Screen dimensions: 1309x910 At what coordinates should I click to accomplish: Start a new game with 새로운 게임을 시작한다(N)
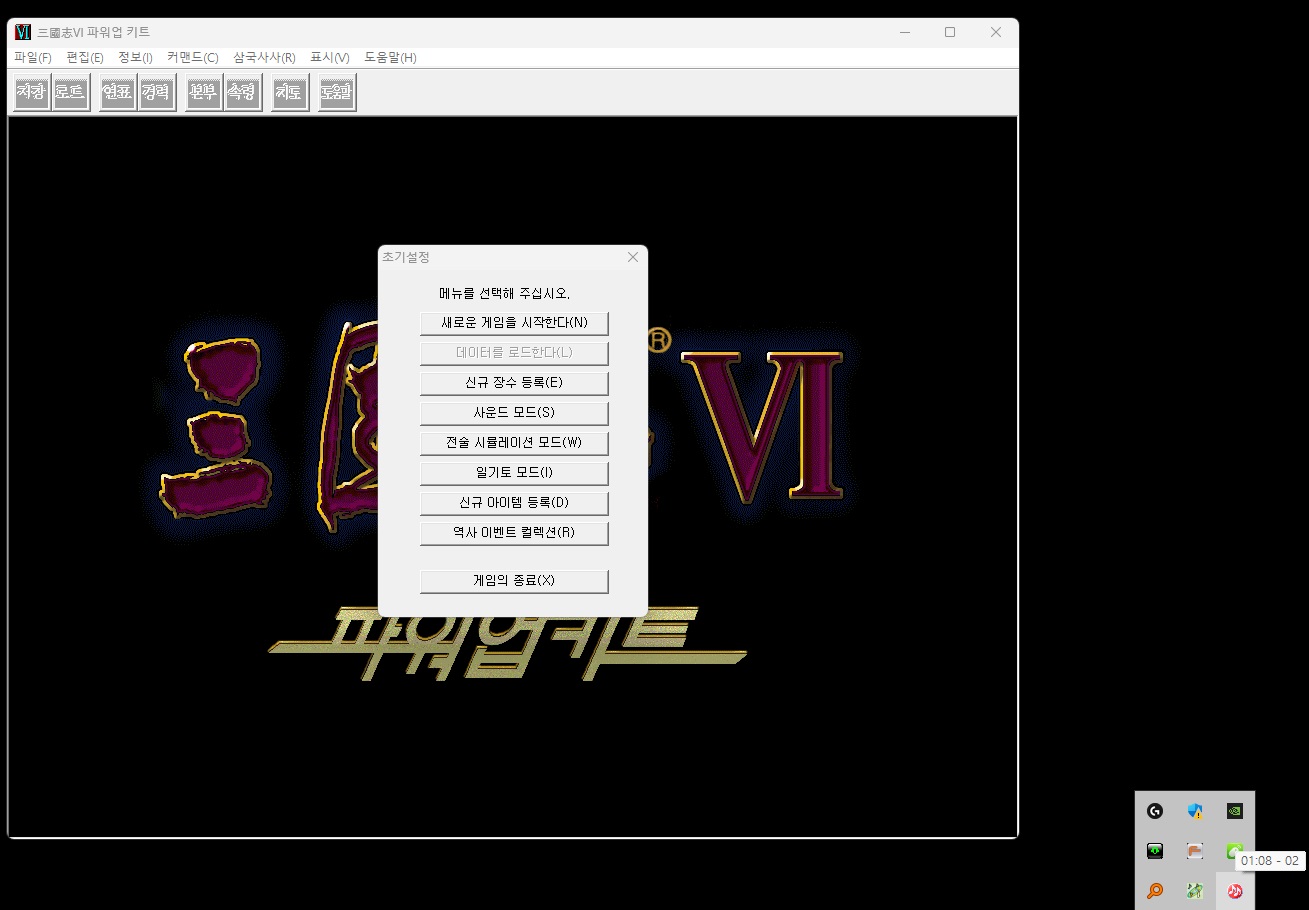(514, 323)
